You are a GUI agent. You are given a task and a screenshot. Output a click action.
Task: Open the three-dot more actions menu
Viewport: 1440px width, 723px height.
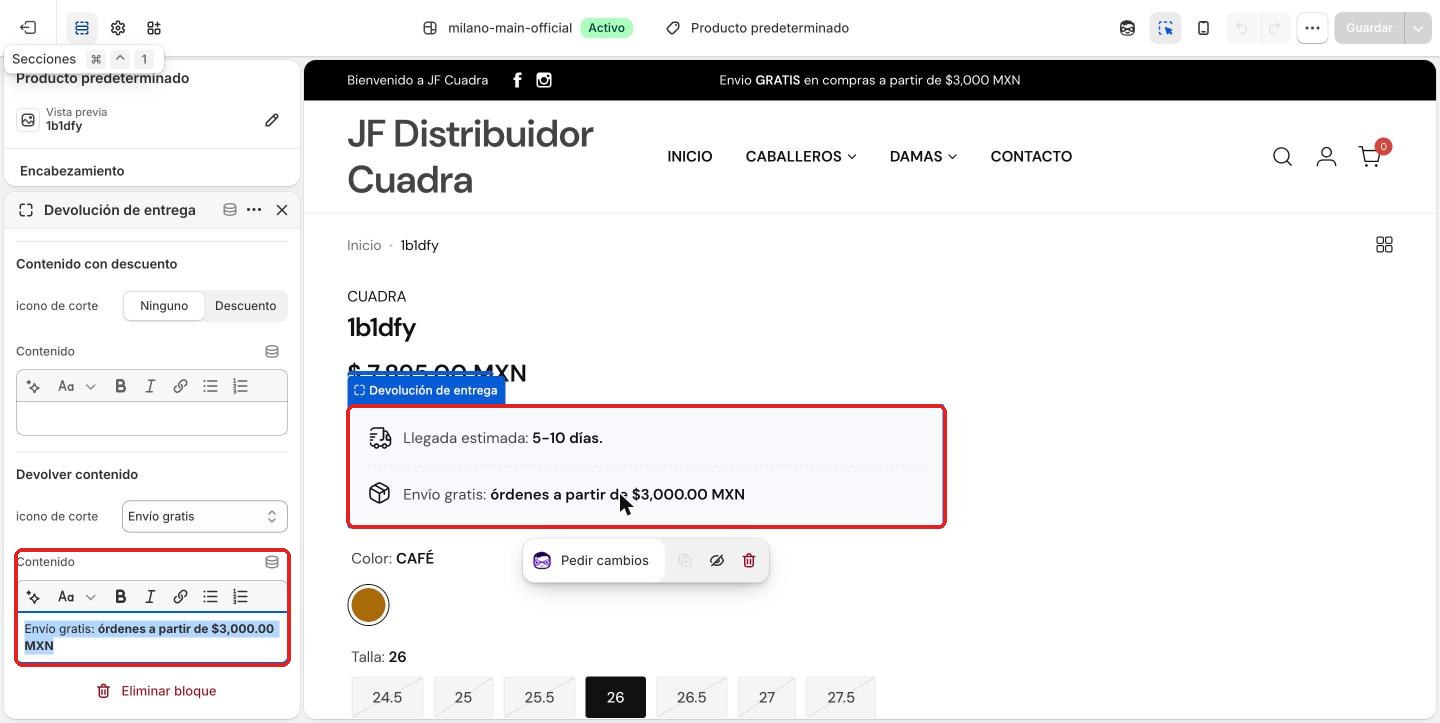[1312, 28]
